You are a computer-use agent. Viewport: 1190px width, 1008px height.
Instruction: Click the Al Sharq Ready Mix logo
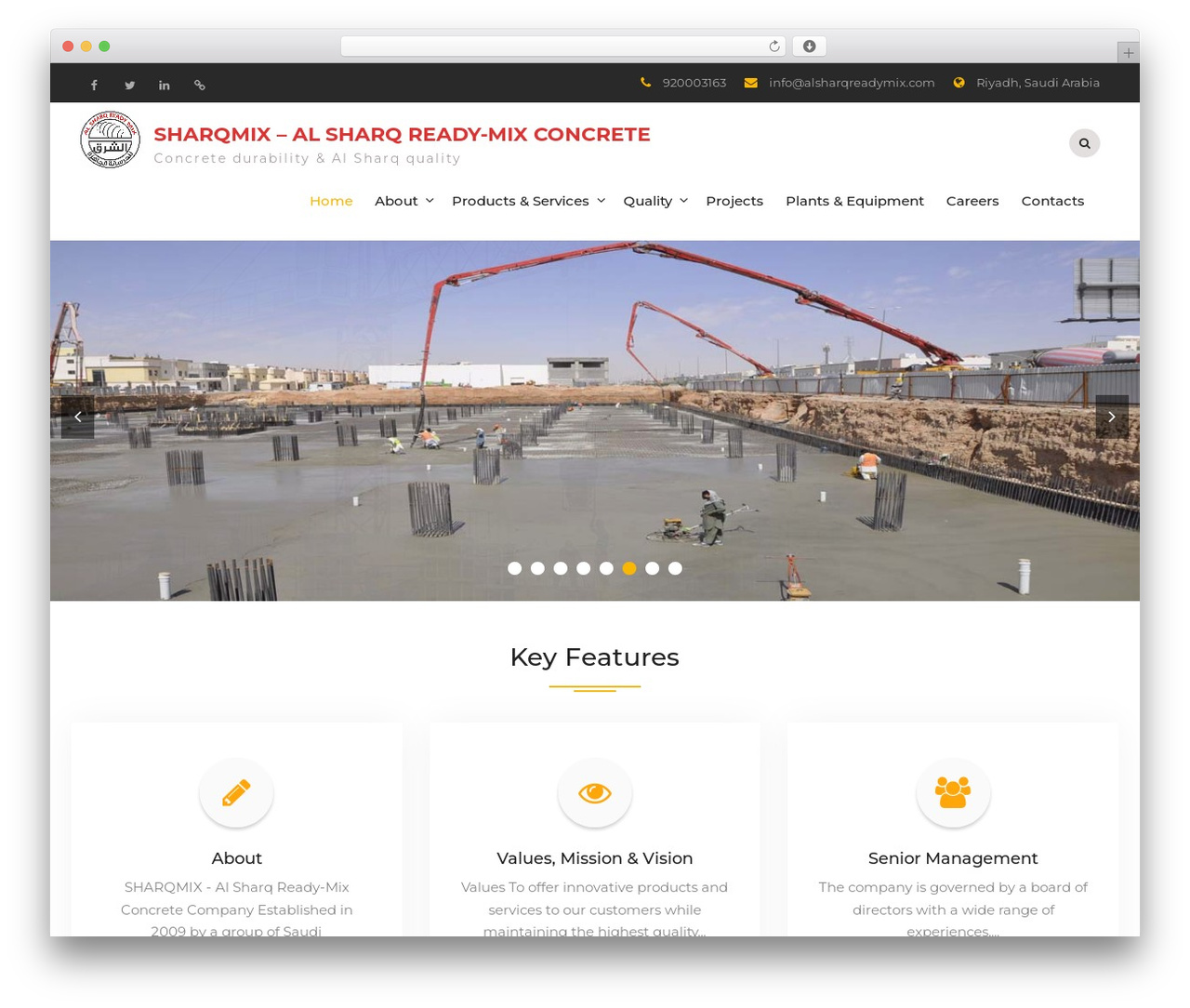point(110,139)
